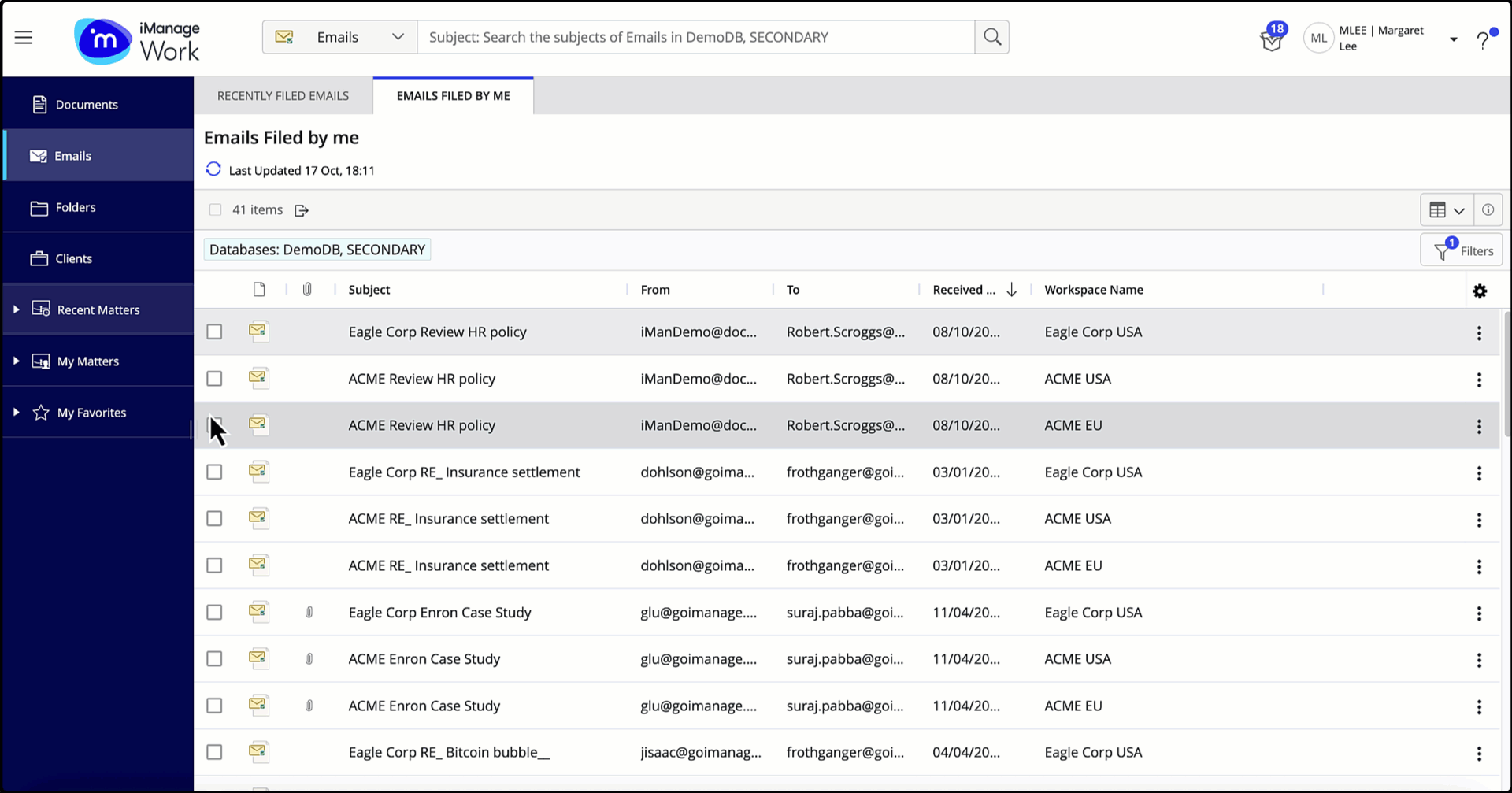Viewport: 1512px width, 793px height.
Task: Open the hamburger menu
Action: tap(23, 37)
